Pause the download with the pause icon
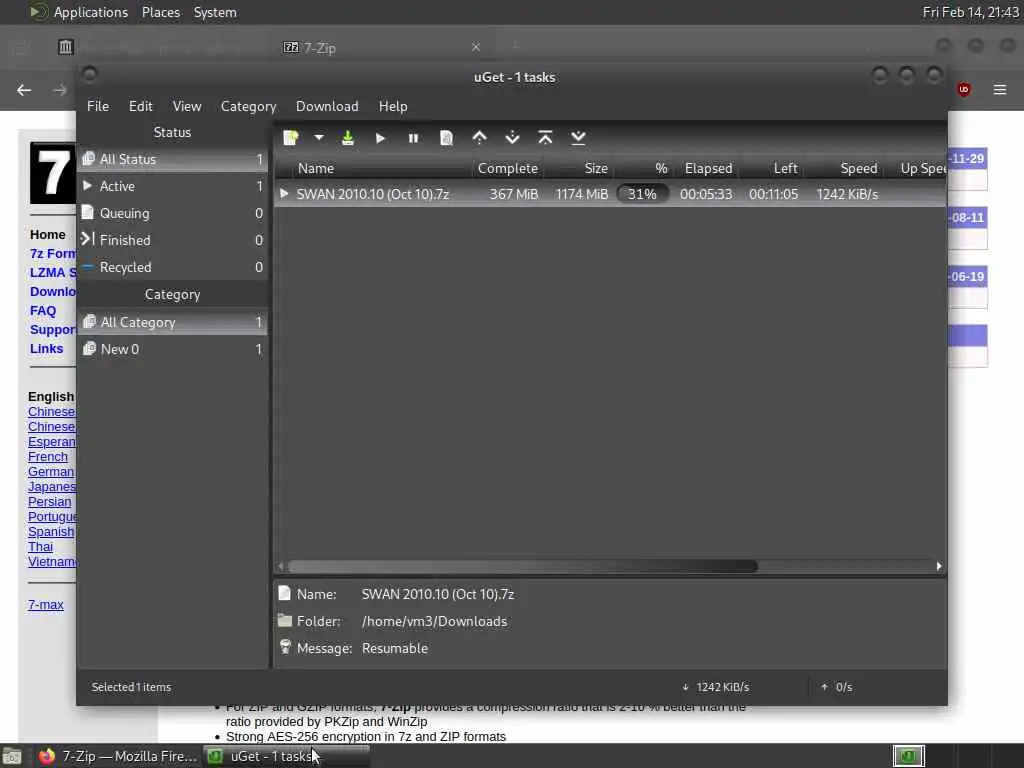Image resolution: width=1024 pixels, height=768 pixels. pyautogui.click(x=413, y=138)
